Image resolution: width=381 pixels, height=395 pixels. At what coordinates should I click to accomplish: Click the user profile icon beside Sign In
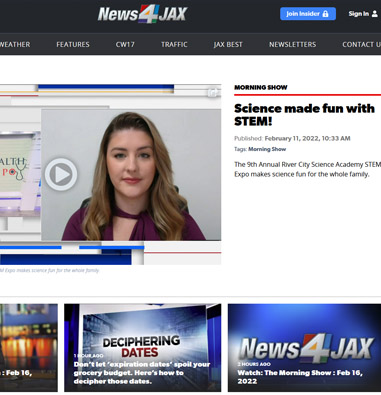pos(375,14)
